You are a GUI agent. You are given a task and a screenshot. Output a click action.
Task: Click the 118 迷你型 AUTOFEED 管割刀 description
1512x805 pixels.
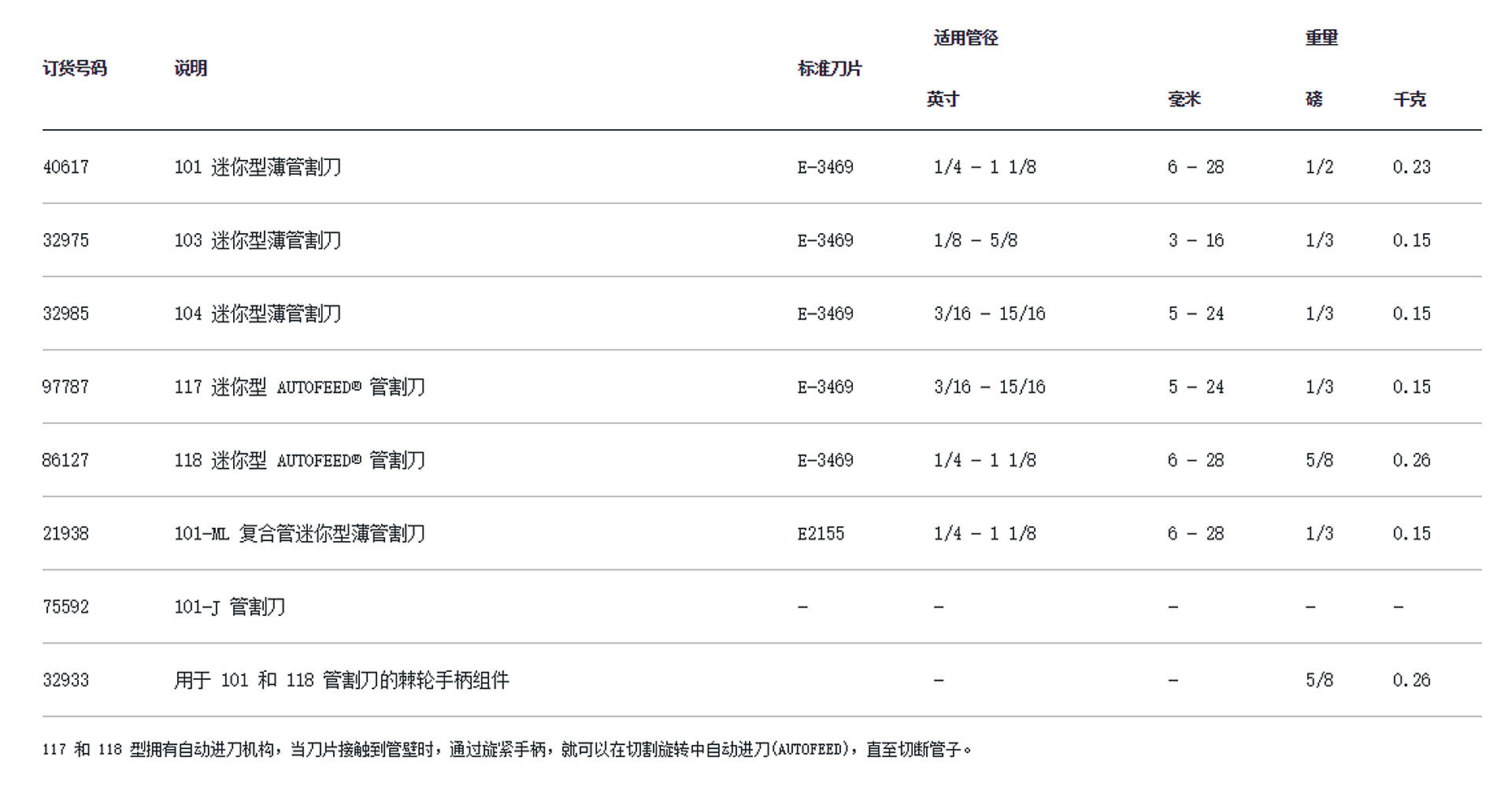(299, 460)
